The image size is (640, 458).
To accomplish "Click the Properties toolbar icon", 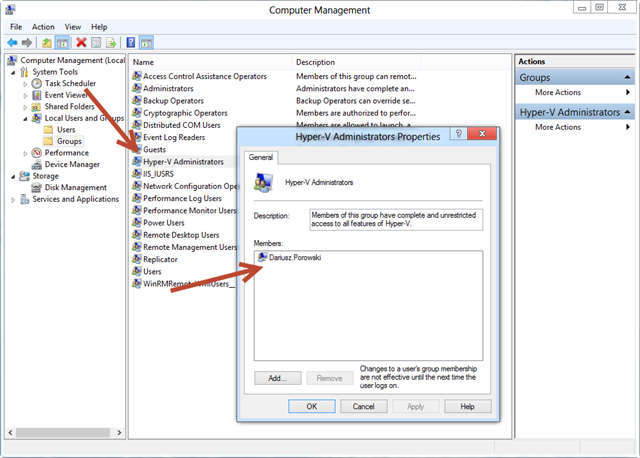I will tap(96, 42).
